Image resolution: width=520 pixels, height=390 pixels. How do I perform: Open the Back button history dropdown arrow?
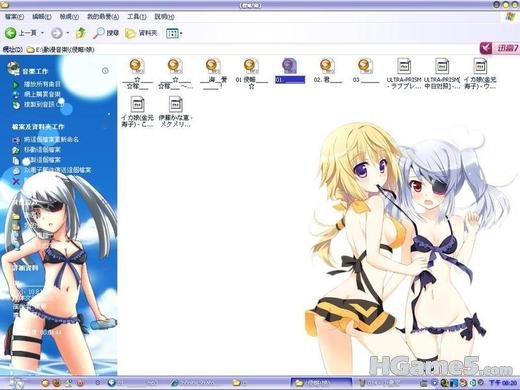point(42,33)
